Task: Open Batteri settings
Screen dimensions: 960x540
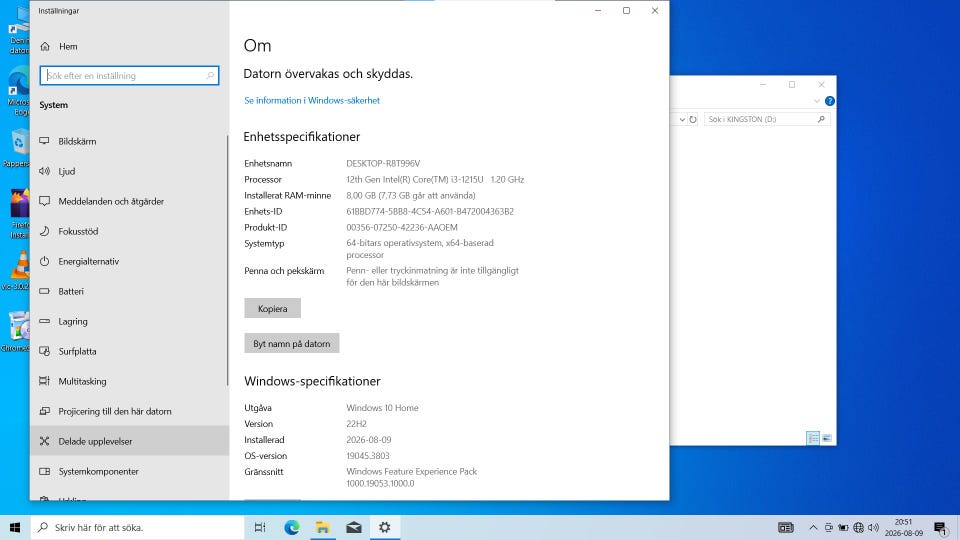Action: click(x=129, y=291)
